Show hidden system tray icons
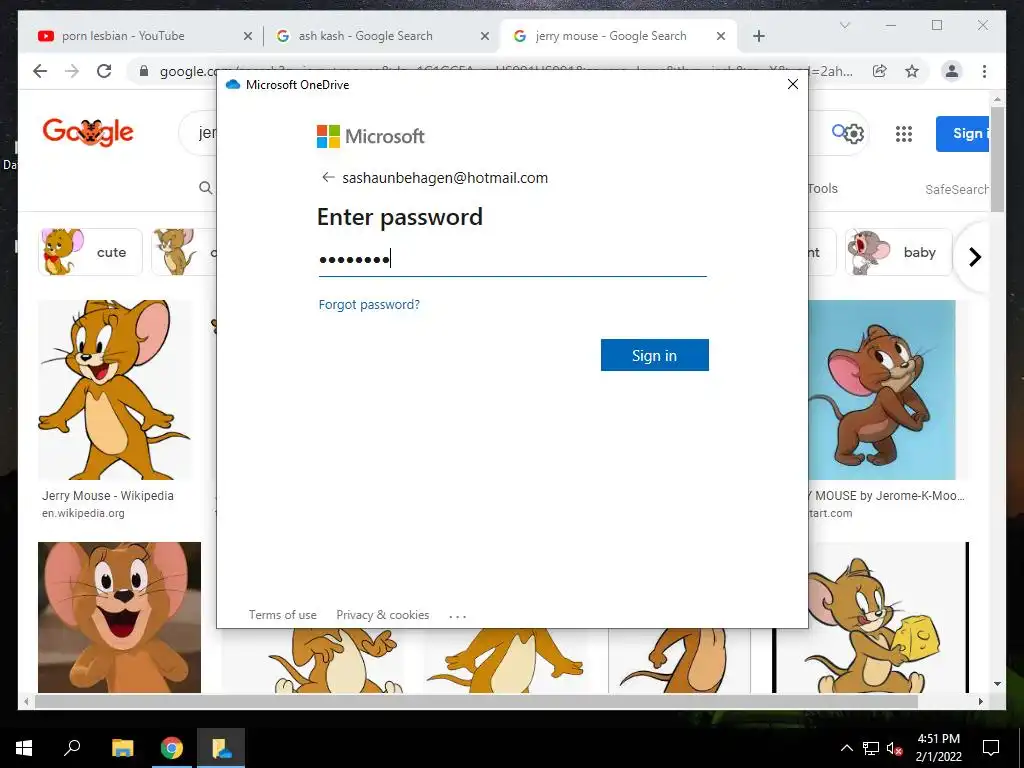 [846, 748]
